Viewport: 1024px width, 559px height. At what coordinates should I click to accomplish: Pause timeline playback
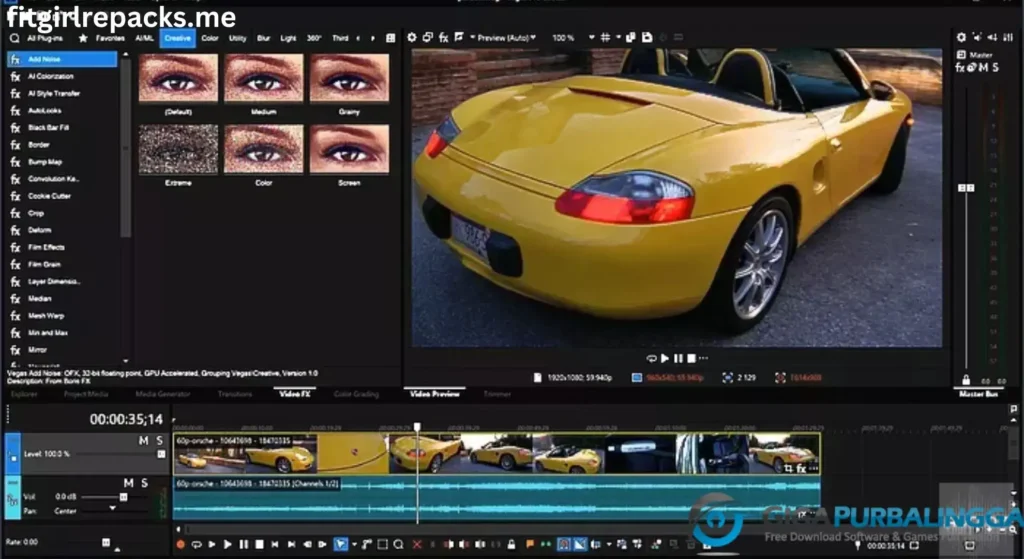[244, 544]
